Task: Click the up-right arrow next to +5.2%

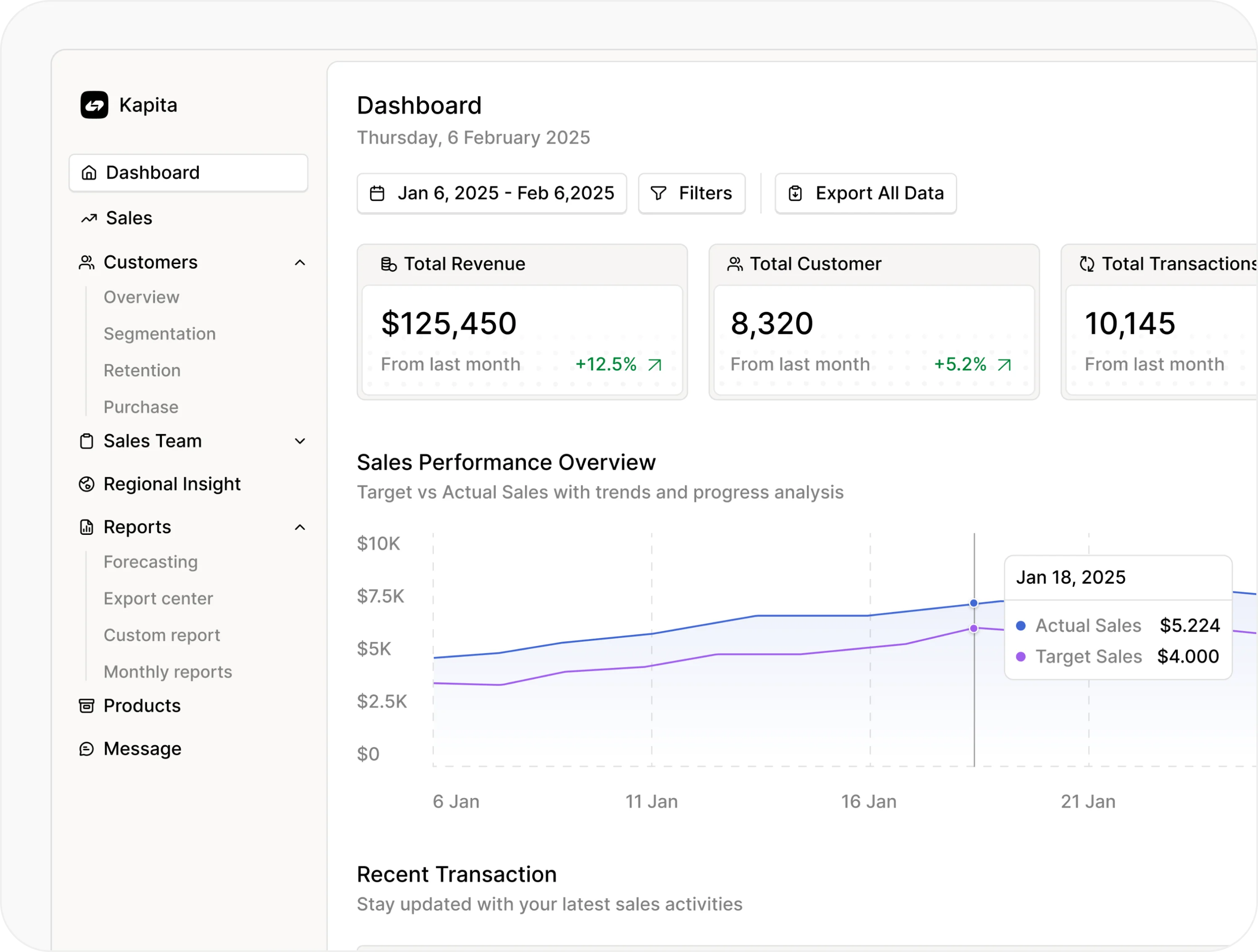Action: (x=1004, y=365)
